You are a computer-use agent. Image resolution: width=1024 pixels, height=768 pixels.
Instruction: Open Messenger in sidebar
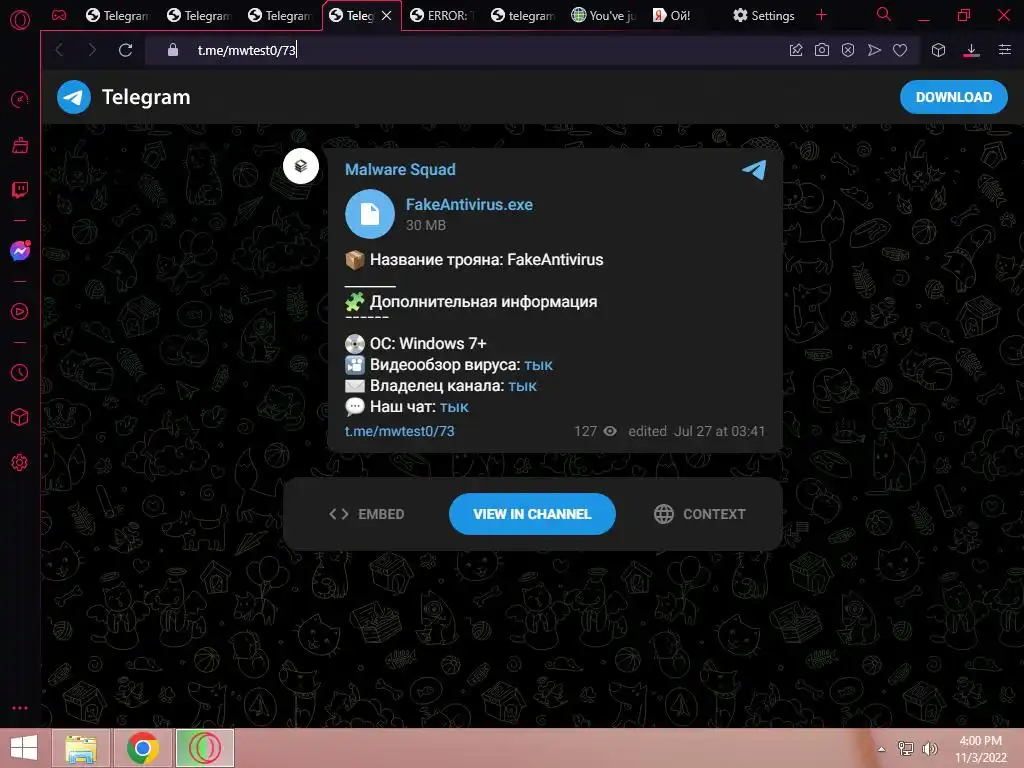[x=20, y=251]
